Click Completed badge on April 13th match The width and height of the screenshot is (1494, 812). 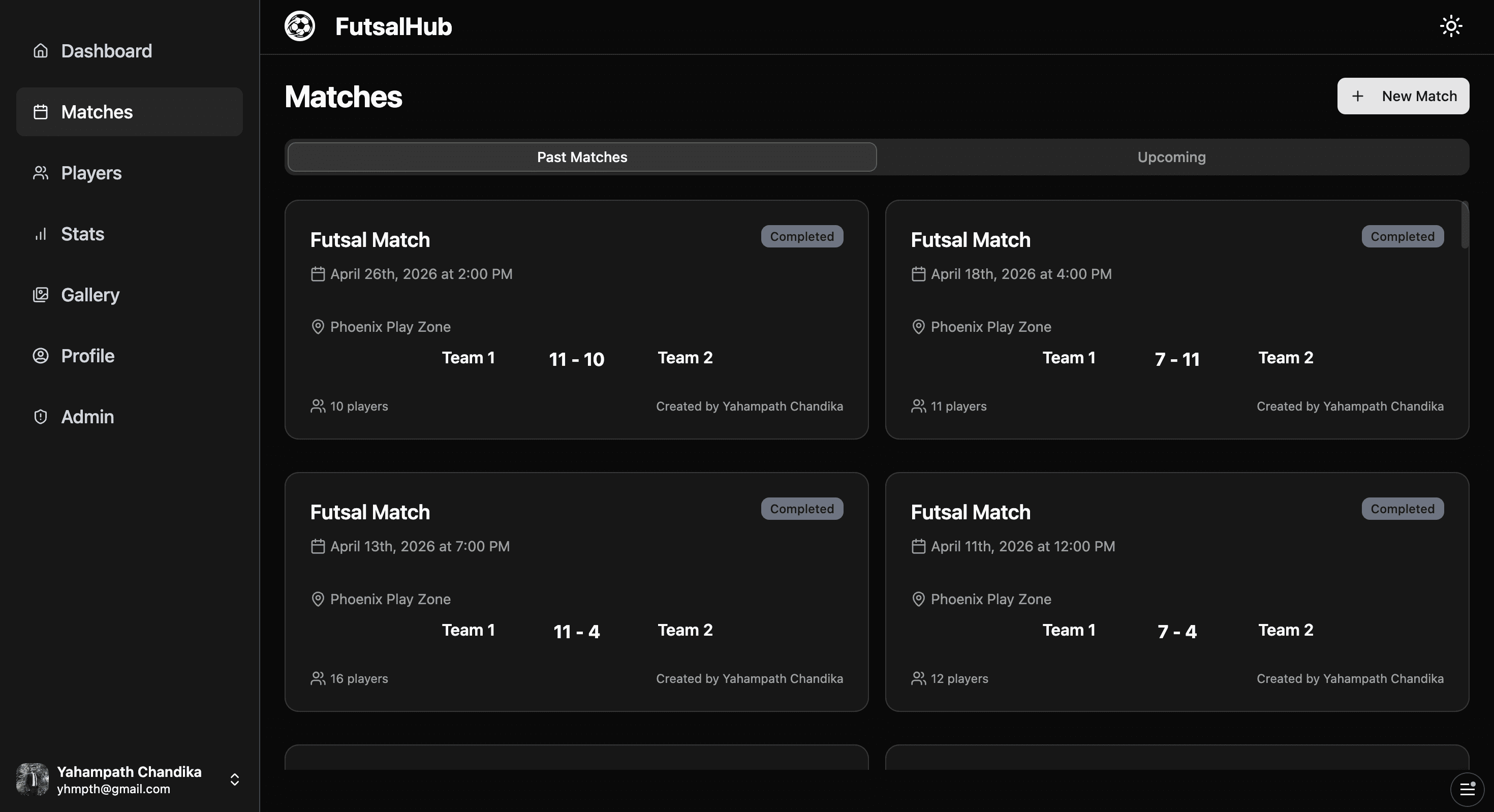coord(801,509)
